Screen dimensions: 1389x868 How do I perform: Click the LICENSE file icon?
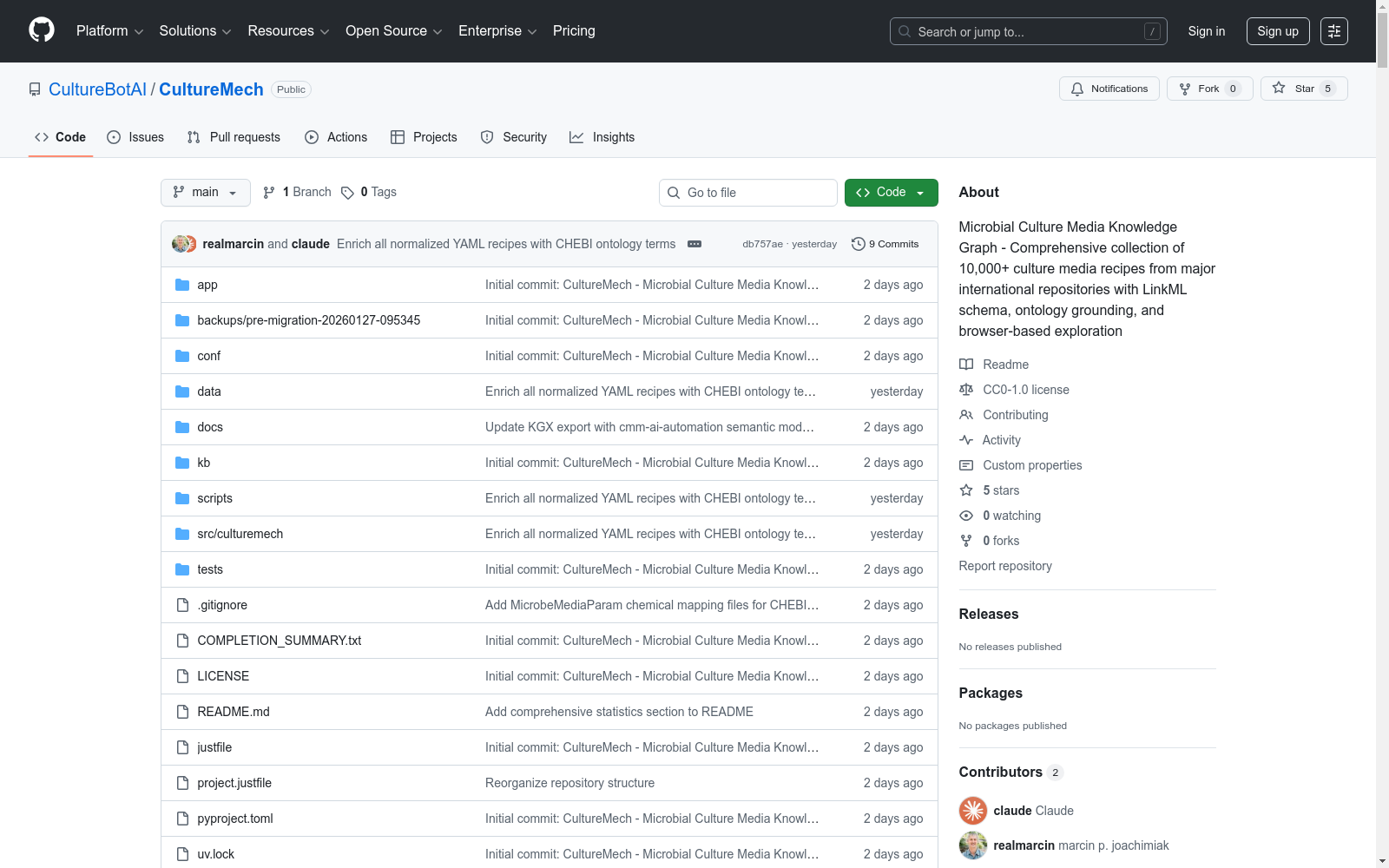pyautogui.click(x=182, y=676)
